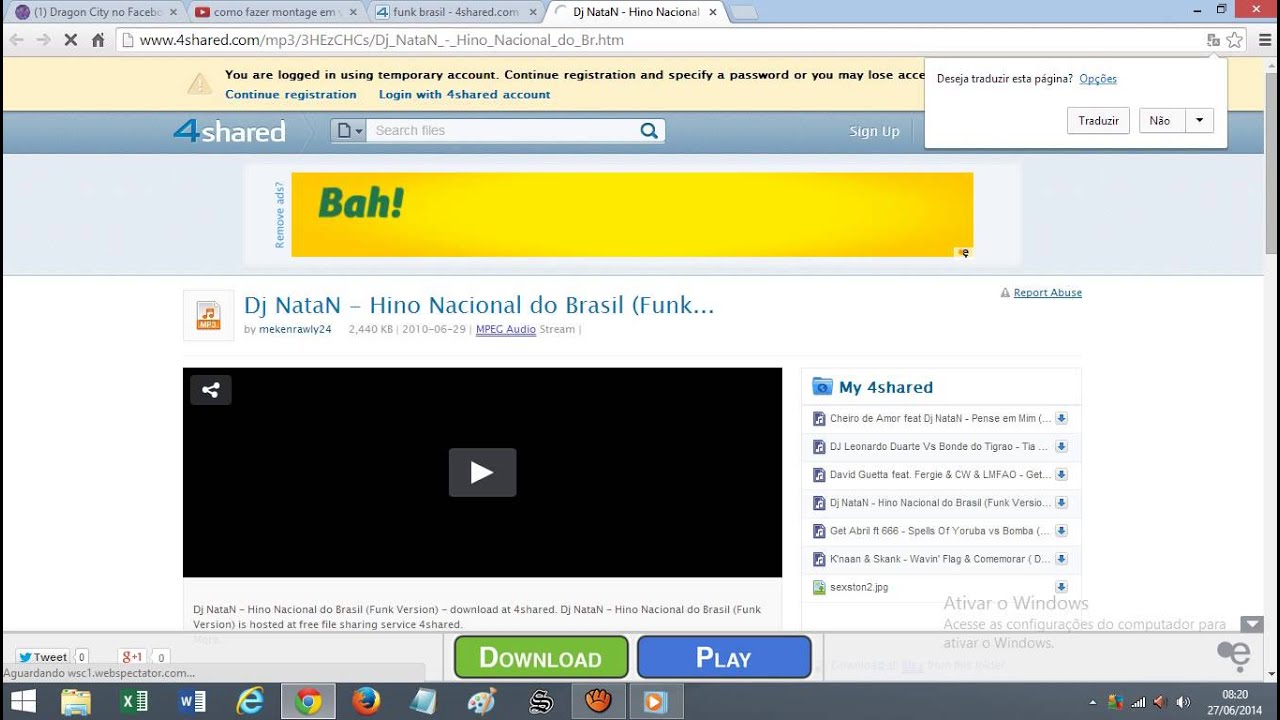Open a new tab button
The width and height of the screenshot is (1280, 720).
[x=744, y=13]
